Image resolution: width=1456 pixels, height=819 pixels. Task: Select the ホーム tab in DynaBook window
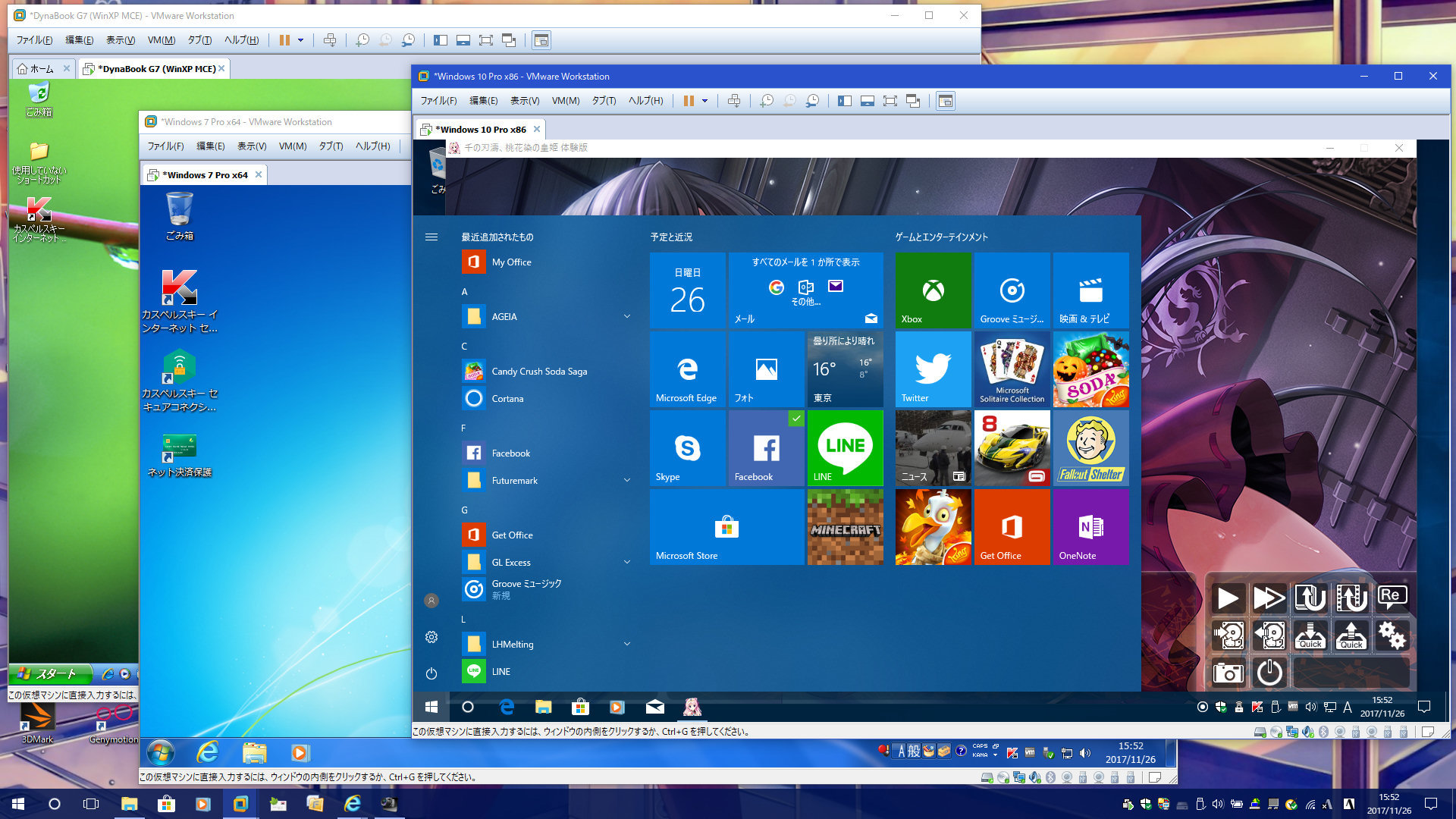pos(42,69)
